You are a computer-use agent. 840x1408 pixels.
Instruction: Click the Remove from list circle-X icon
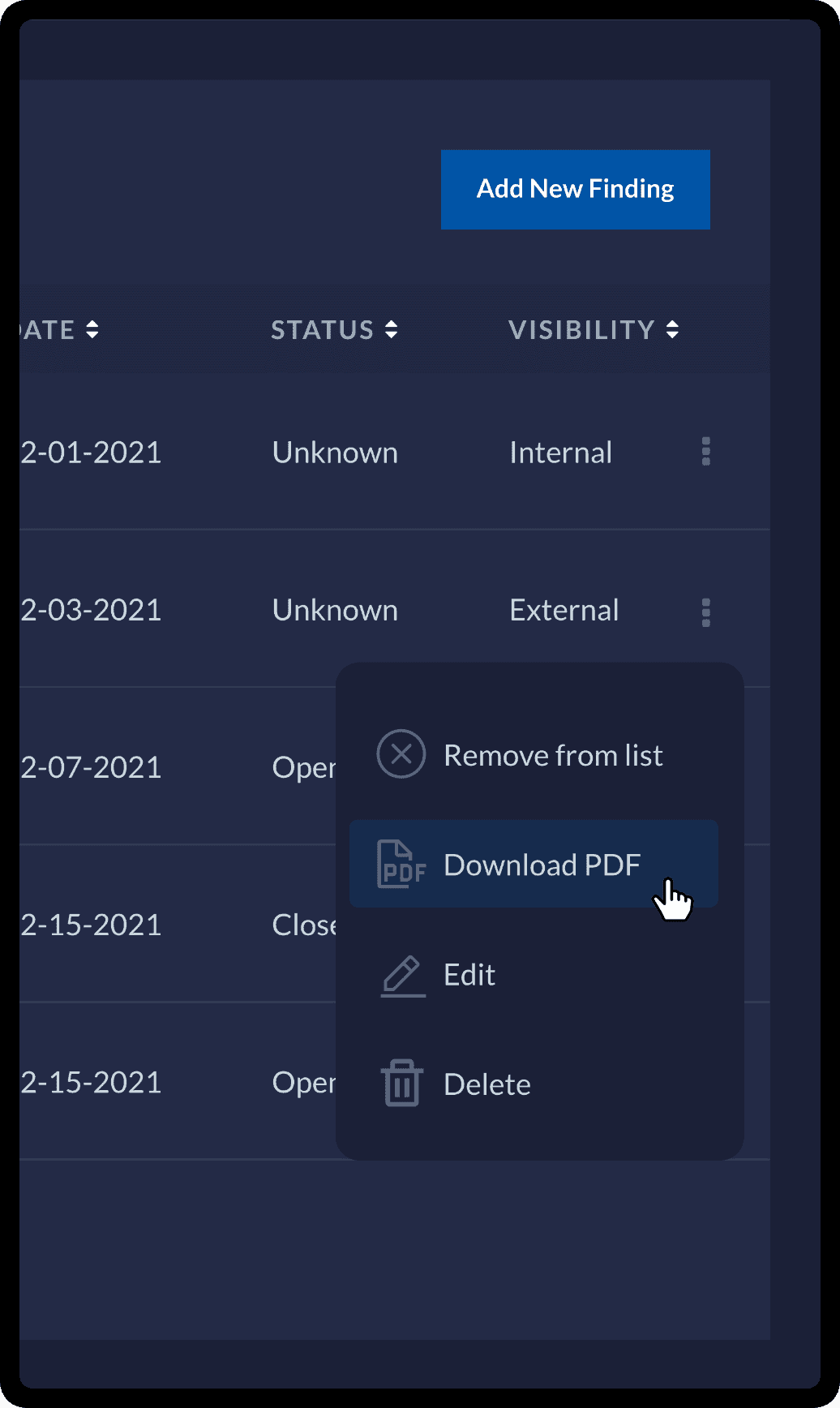click(401, 754)
